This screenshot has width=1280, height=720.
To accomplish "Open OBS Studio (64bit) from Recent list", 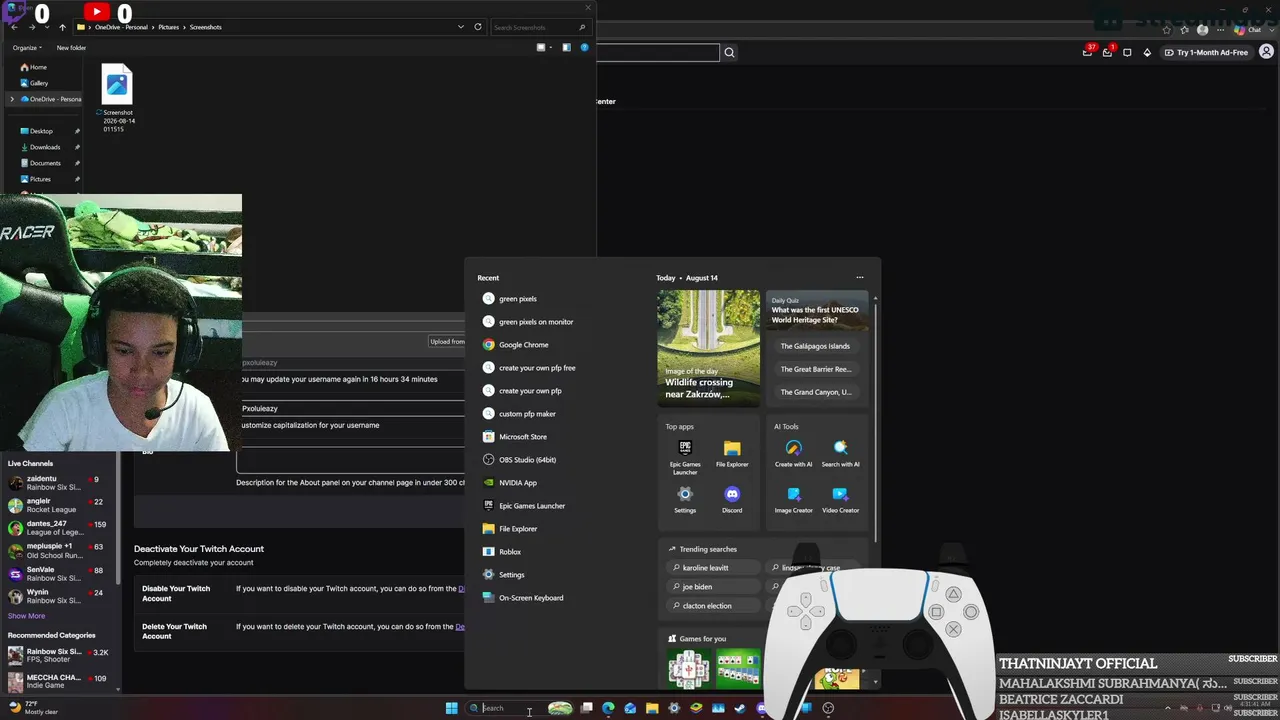I will click(519, 460).
